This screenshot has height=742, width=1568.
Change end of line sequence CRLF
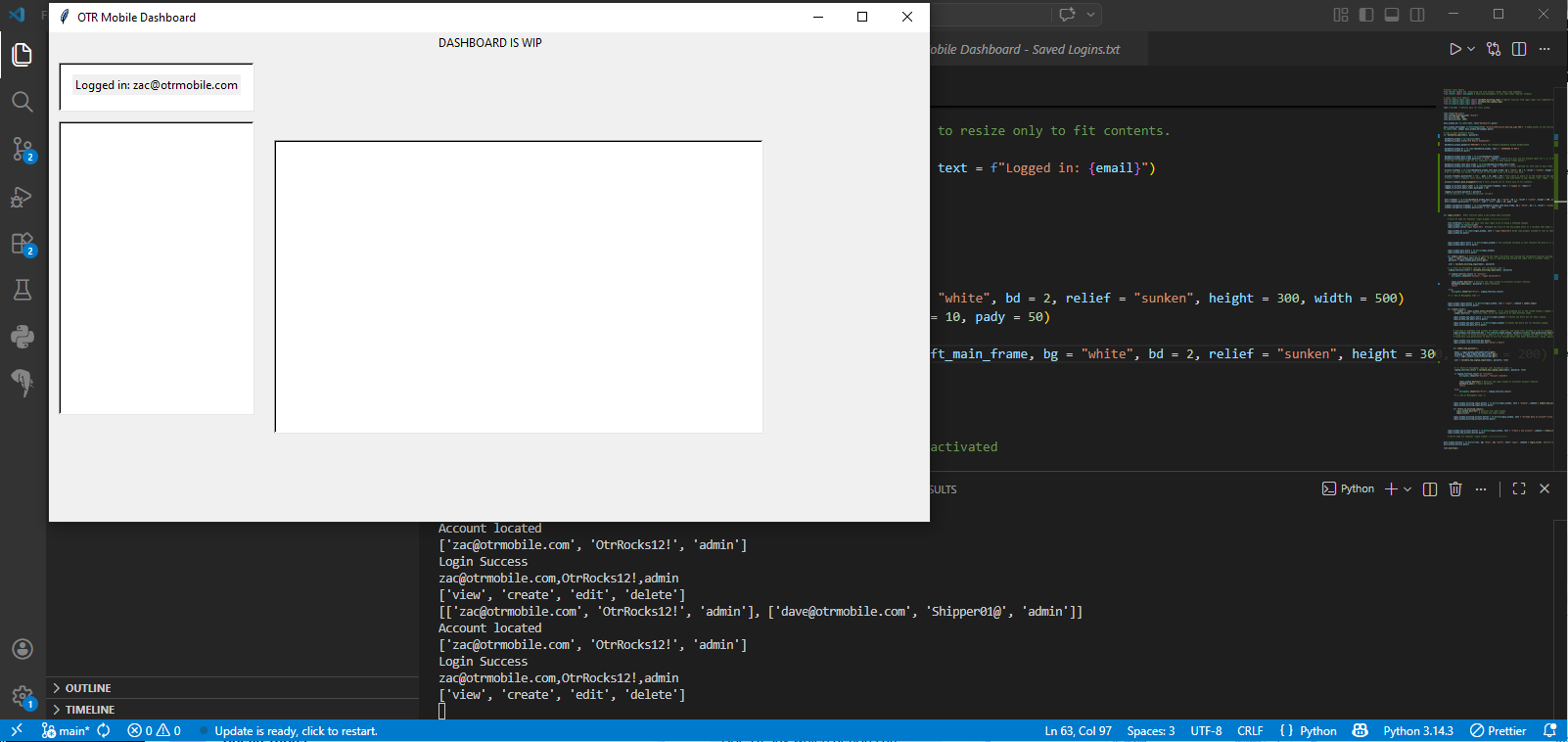point(1250,731)
